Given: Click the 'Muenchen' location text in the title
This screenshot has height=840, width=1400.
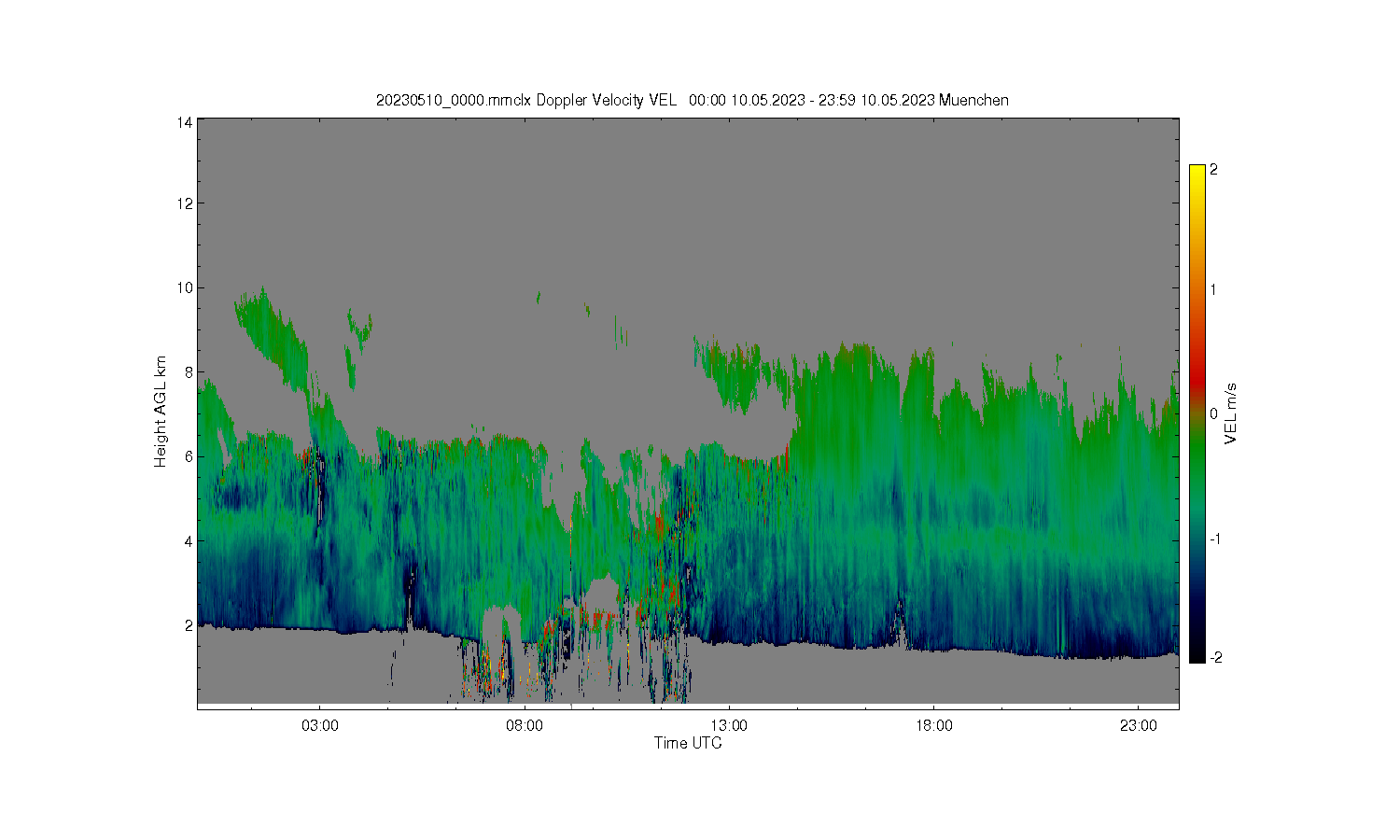Looking at the screenshot, I should [973, 100].
